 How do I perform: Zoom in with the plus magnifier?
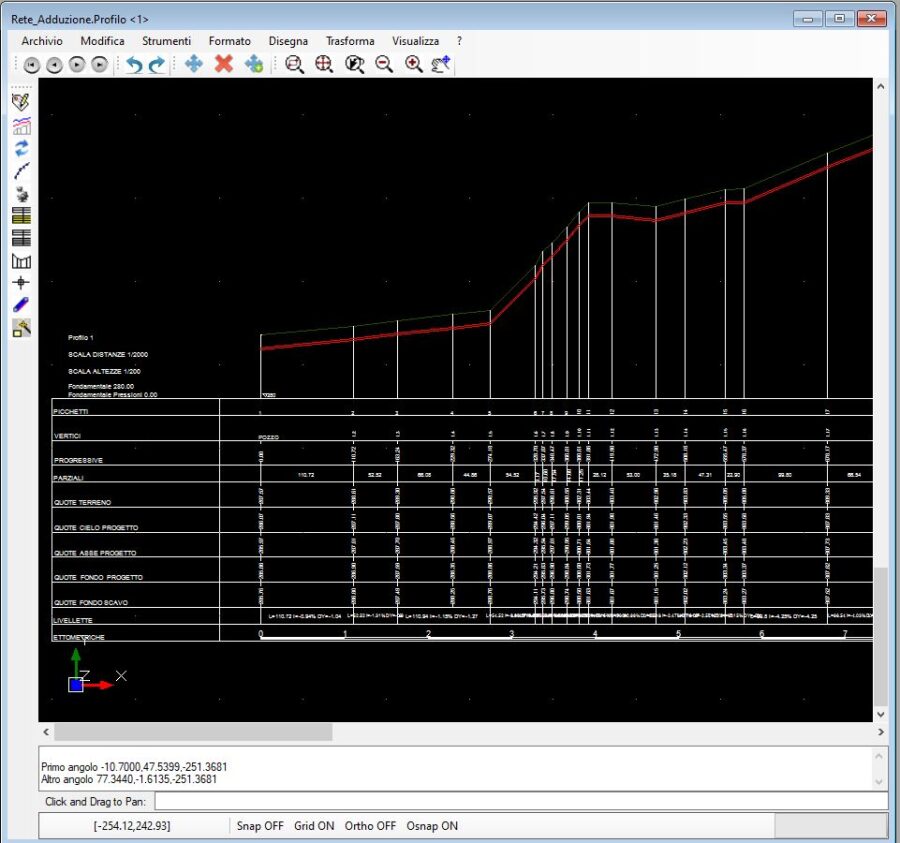coord(414,64)
